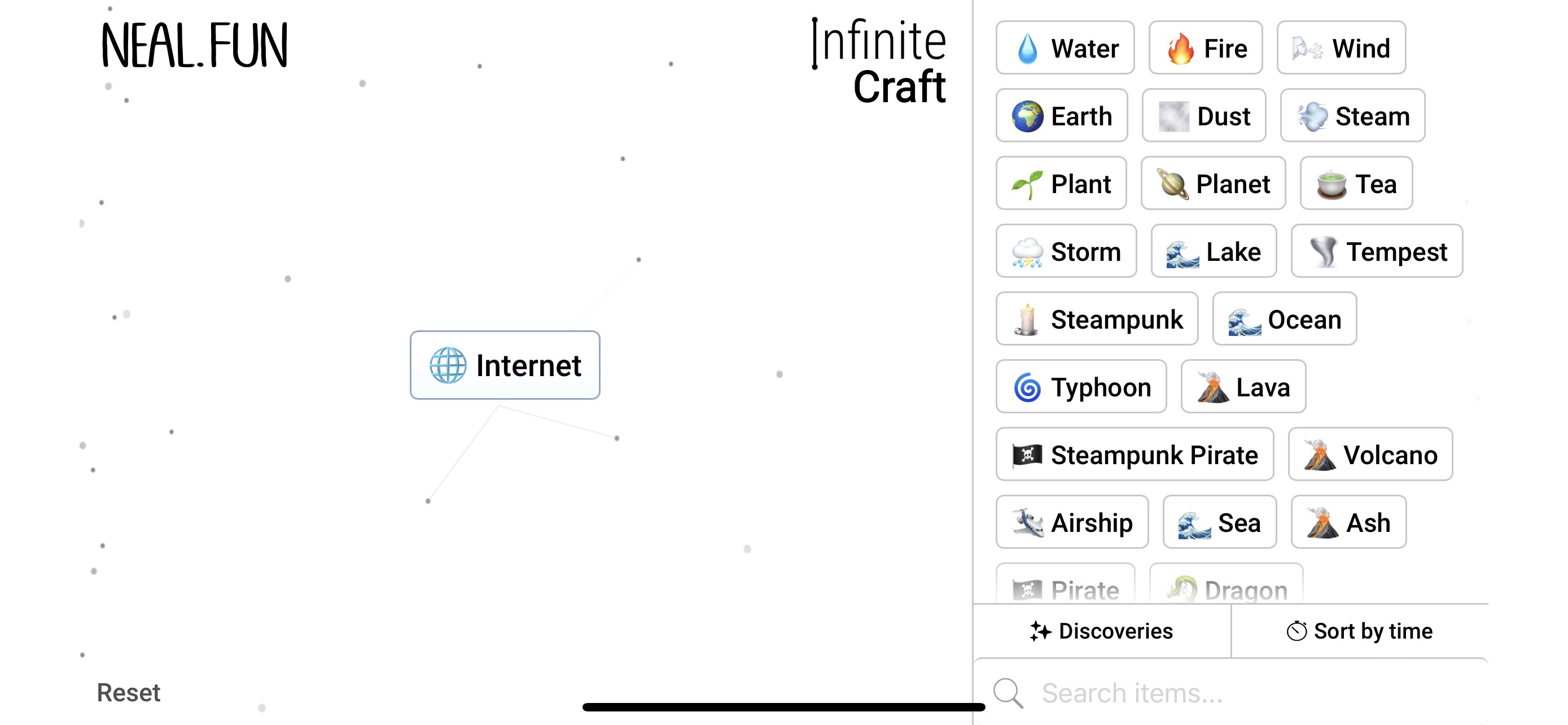Select the Airship element

coord(1072,522)
